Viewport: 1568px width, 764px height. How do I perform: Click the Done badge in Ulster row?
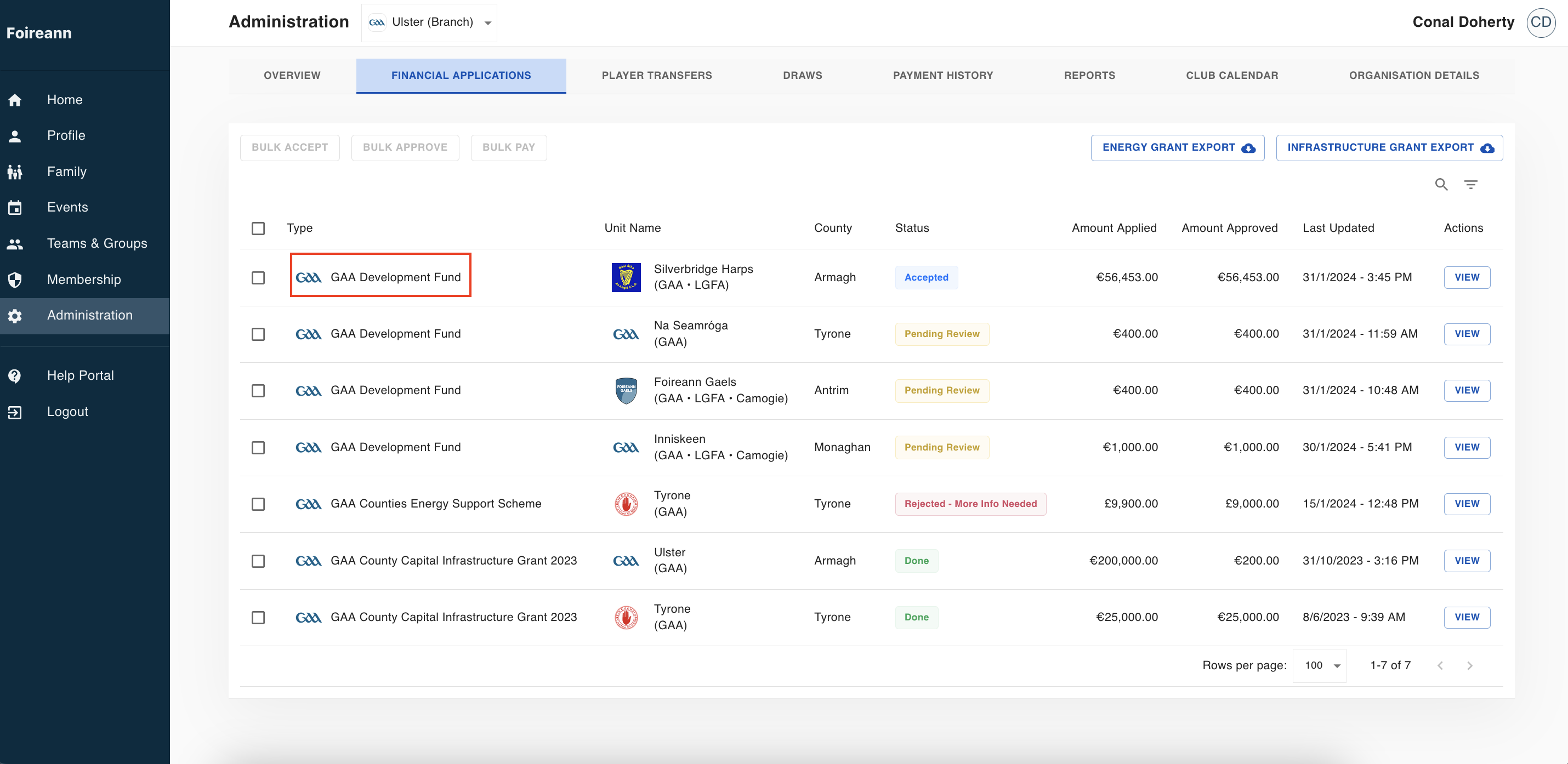[x=917, y=561]
